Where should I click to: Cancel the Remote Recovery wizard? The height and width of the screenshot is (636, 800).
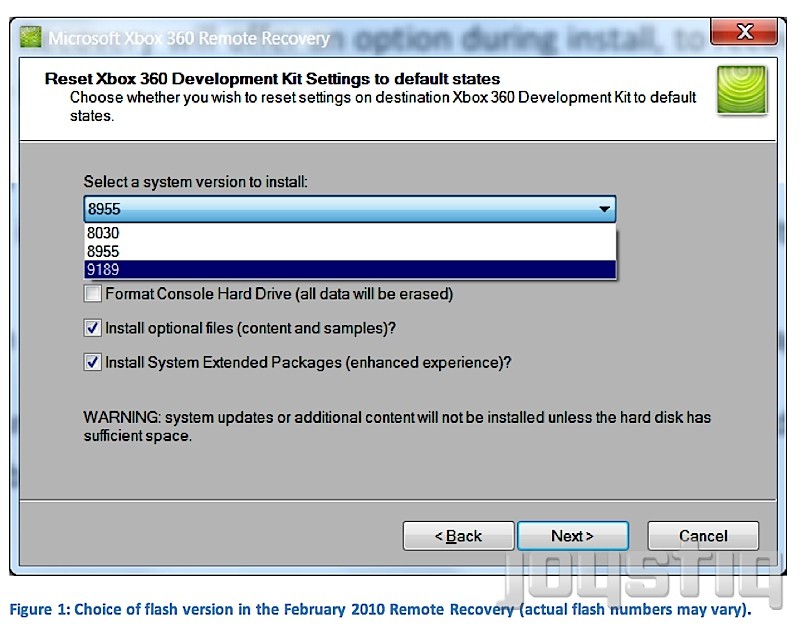(703, 536)
